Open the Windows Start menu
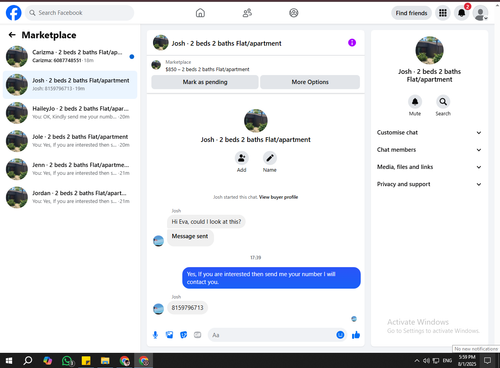Screen dimensions: 500x368 (x=9, y=361)
